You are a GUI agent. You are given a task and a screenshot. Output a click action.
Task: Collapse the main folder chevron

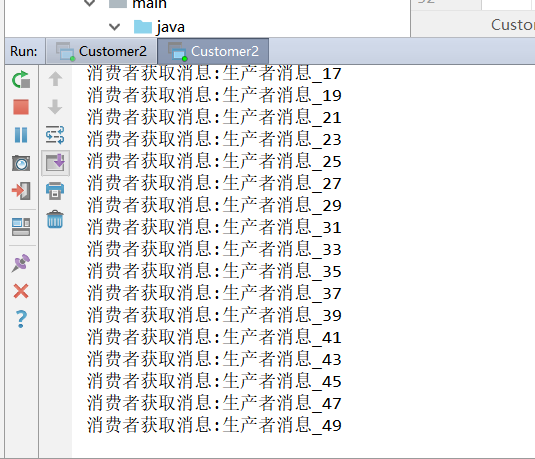coord(90,3)
